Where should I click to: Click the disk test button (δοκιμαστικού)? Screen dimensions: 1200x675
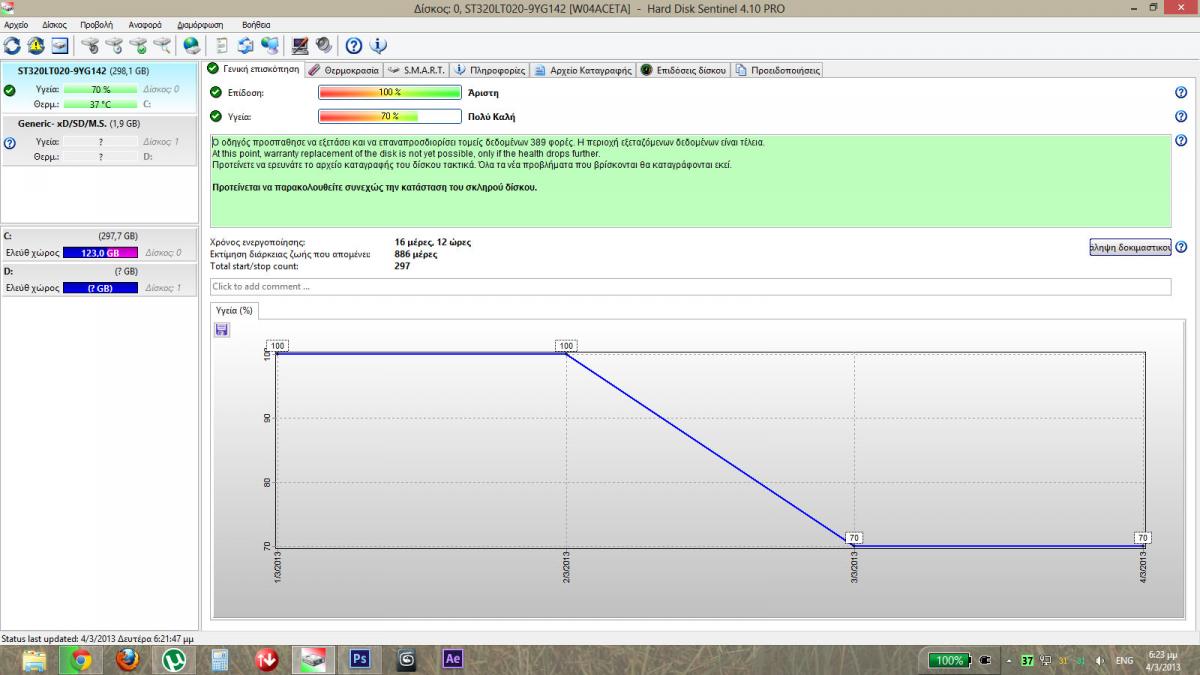tap(1129, 247)
